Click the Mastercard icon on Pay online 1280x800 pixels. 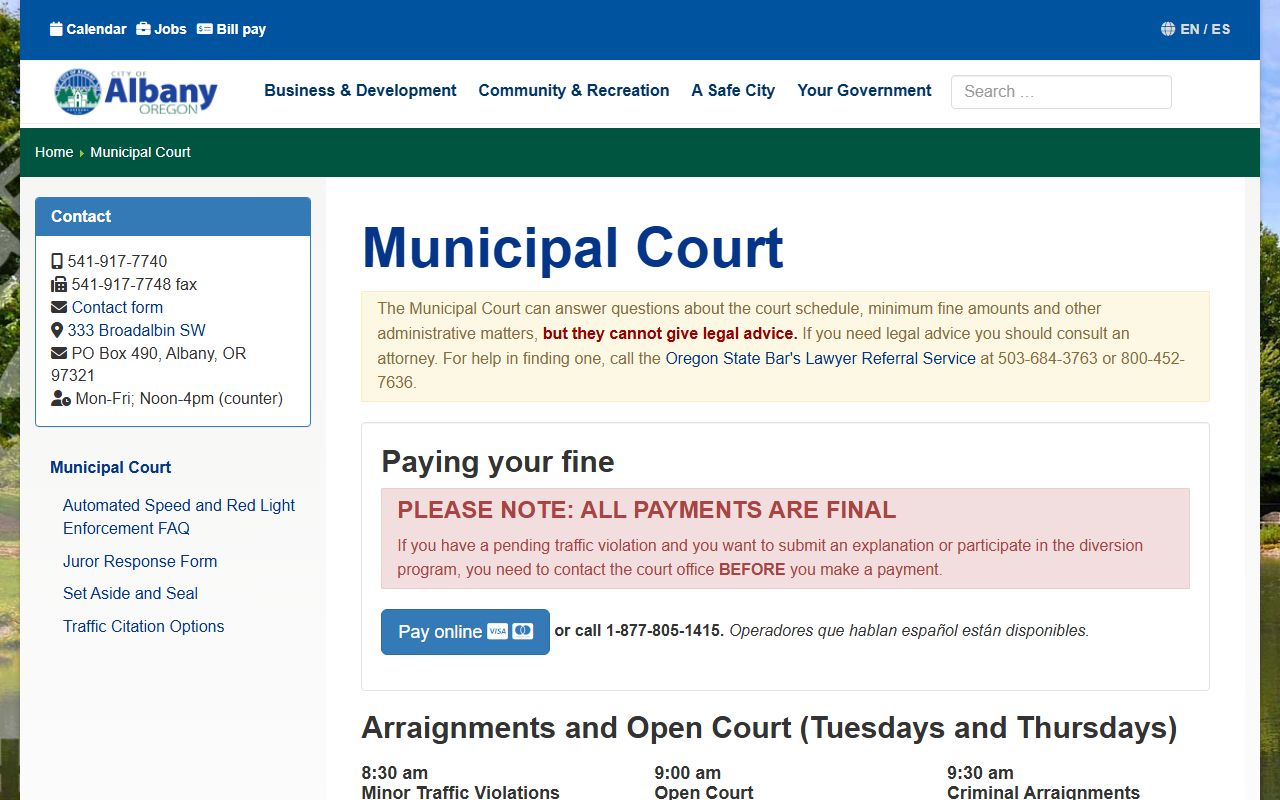tap(523, 632)
